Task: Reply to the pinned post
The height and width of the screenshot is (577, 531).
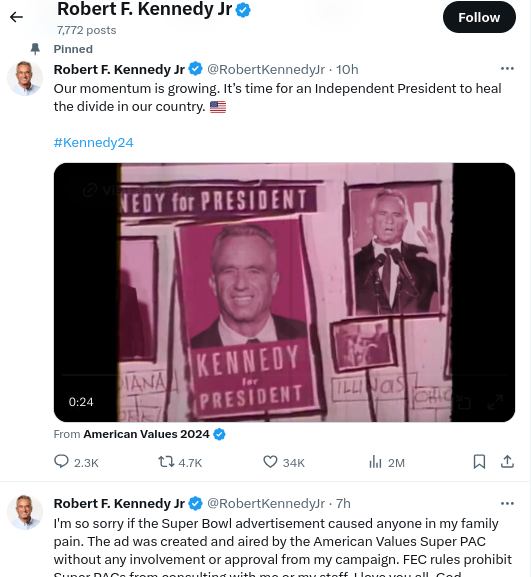Action: pos(76,462)
